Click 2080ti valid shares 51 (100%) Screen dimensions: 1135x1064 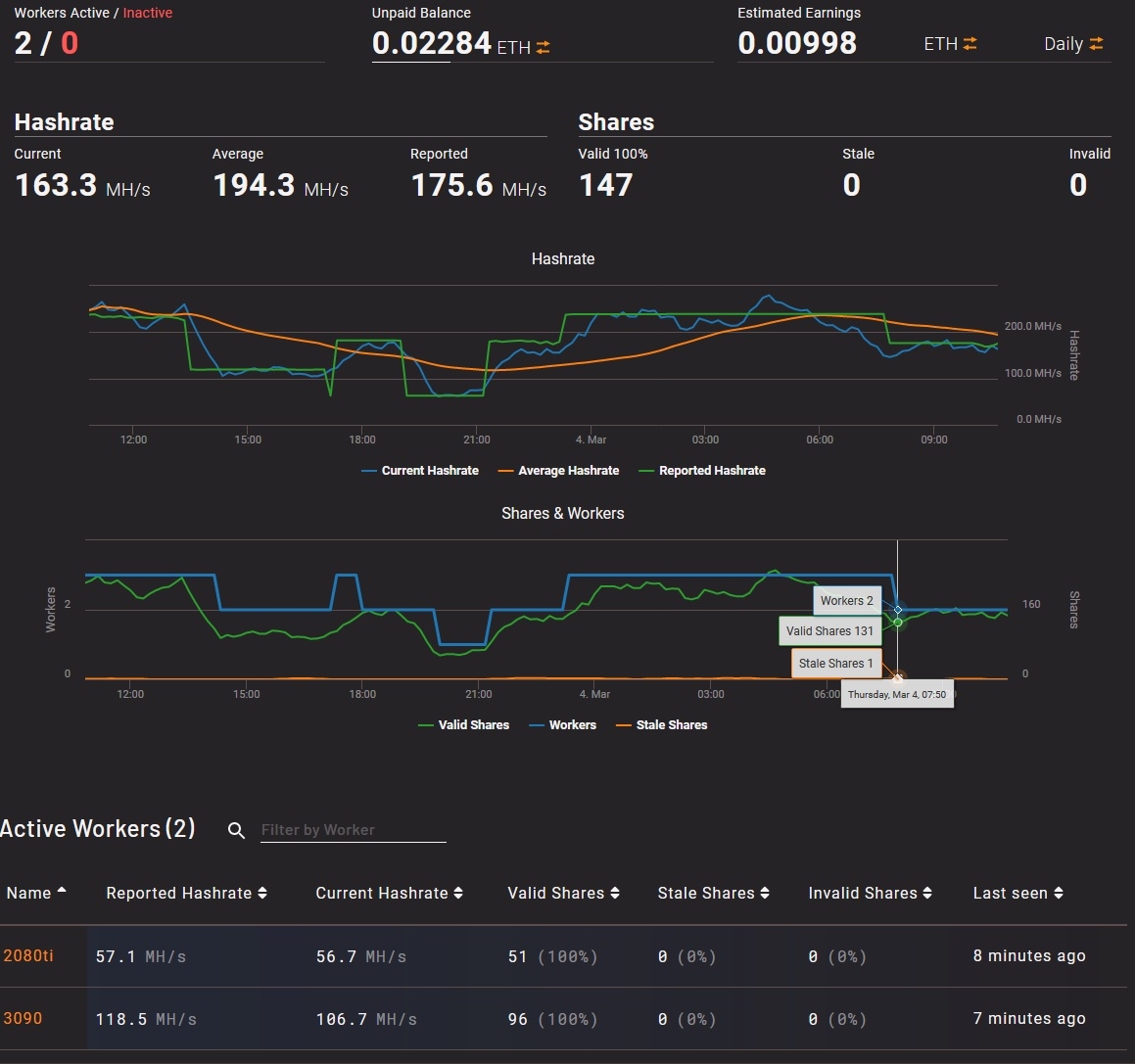(553, 956)
